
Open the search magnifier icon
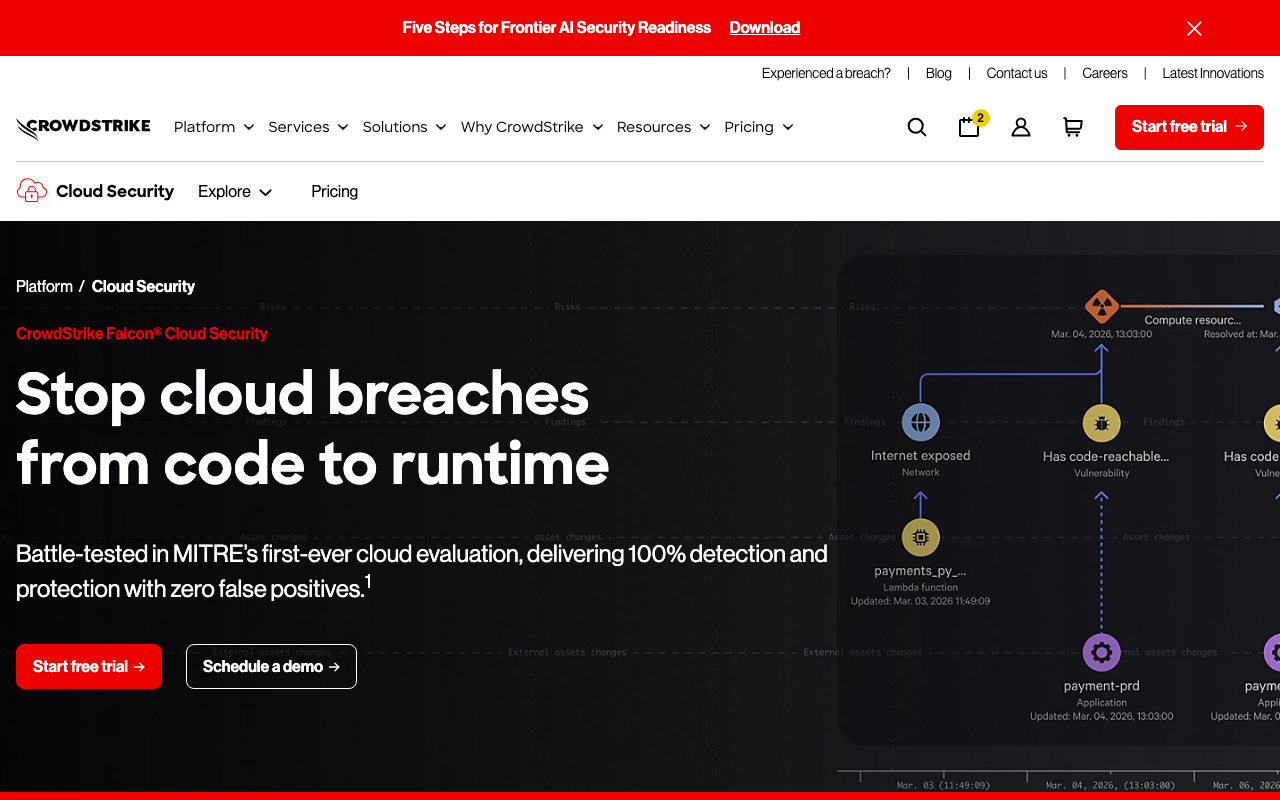917,127
